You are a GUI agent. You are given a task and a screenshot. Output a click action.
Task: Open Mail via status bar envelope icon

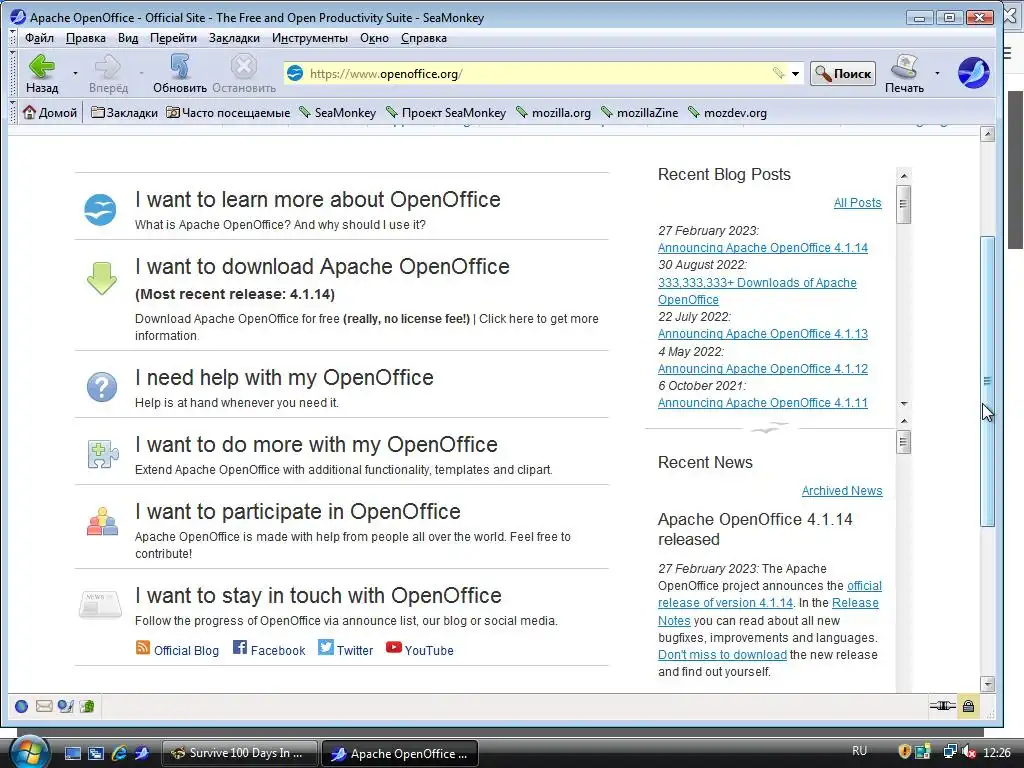pos(44,706)
